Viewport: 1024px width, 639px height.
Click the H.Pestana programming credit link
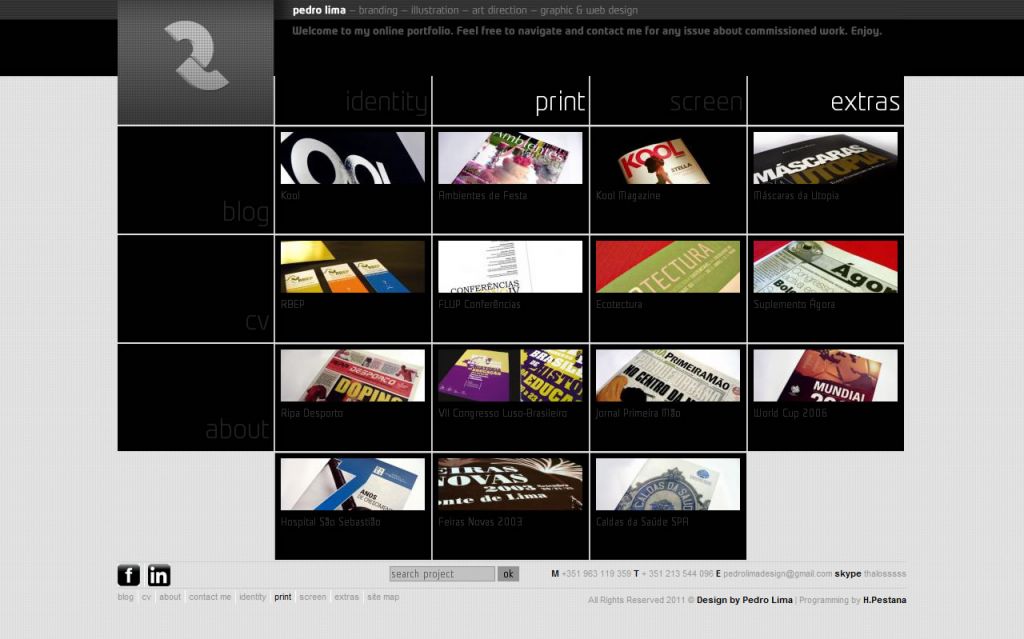pos(884,600)
